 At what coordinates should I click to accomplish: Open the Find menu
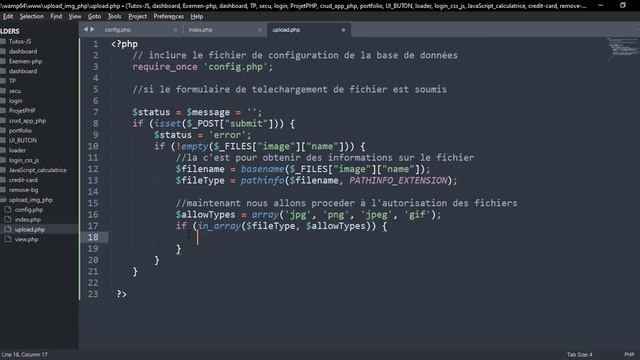coord(56,16)
